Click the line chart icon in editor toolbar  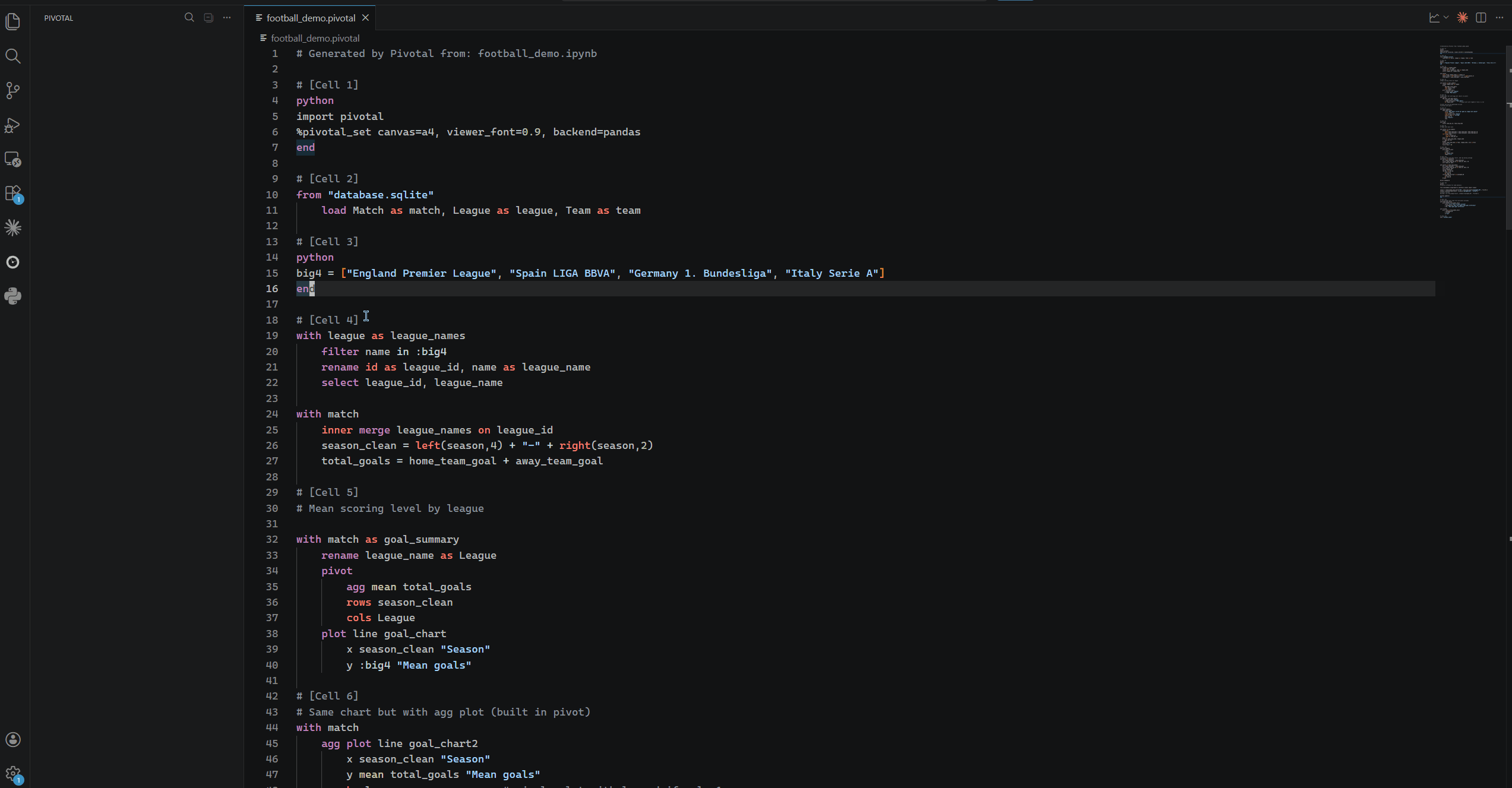pyautogui.click(x=1434, y=18)
